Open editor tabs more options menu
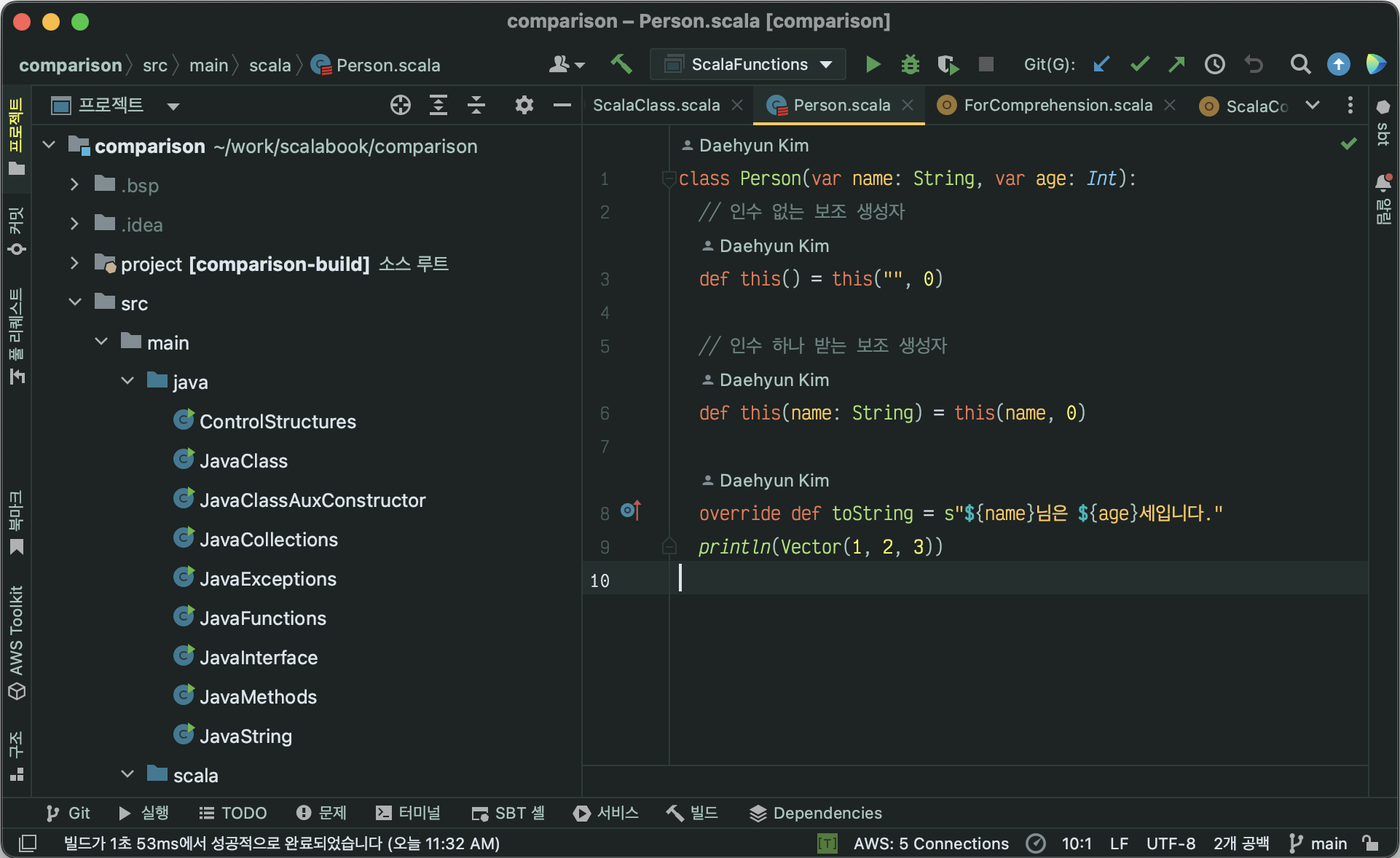This screenshot has width=1400, height=858. [x=1350, y=106]
